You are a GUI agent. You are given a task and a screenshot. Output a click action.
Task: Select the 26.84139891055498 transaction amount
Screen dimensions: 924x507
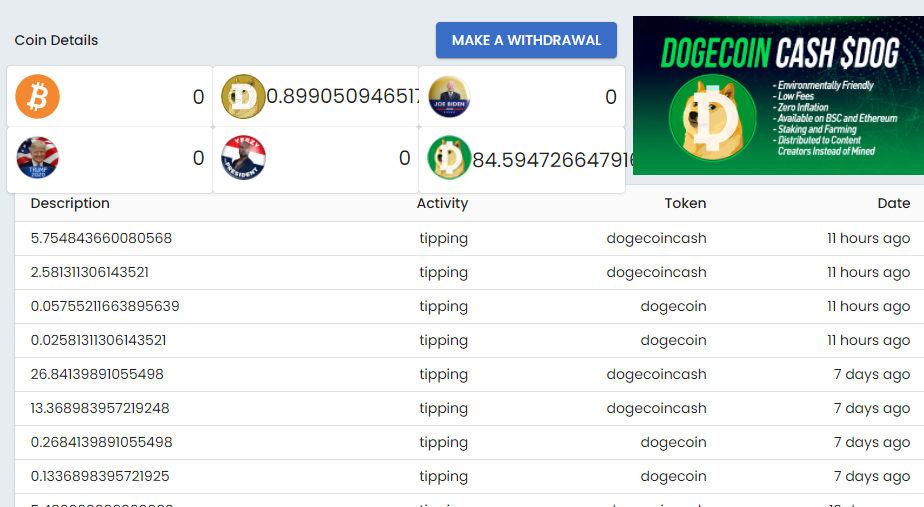(x=97, y=374)
